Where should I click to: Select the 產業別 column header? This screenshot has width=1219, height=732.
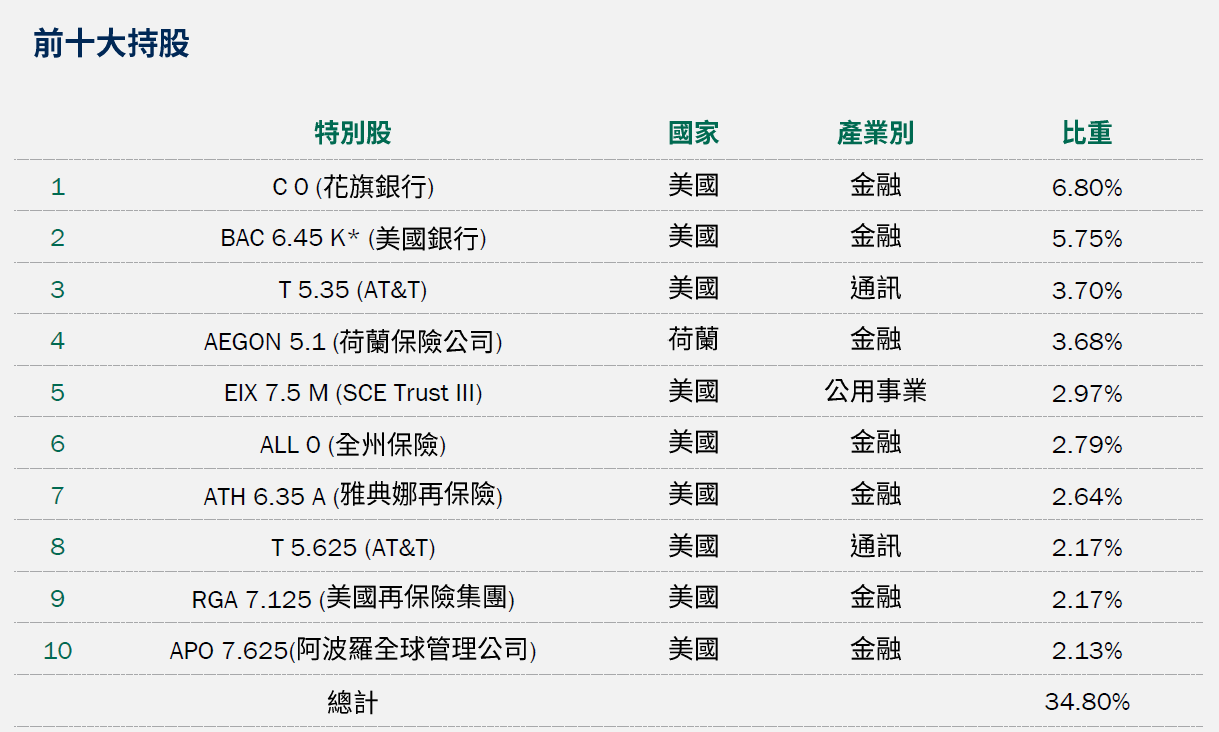coord(875,133)
